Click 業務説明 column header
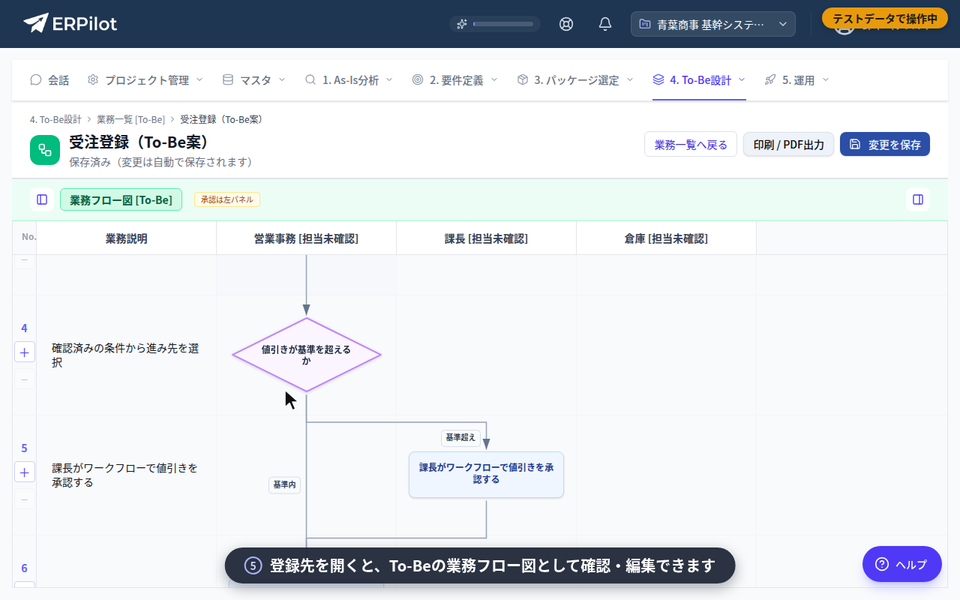 coord(126,239)
